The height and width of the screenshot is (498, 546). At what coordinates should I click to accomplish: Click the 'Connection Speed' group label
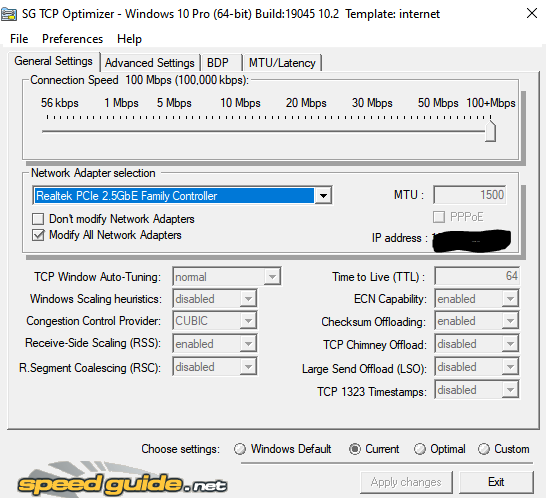(74, 80)
